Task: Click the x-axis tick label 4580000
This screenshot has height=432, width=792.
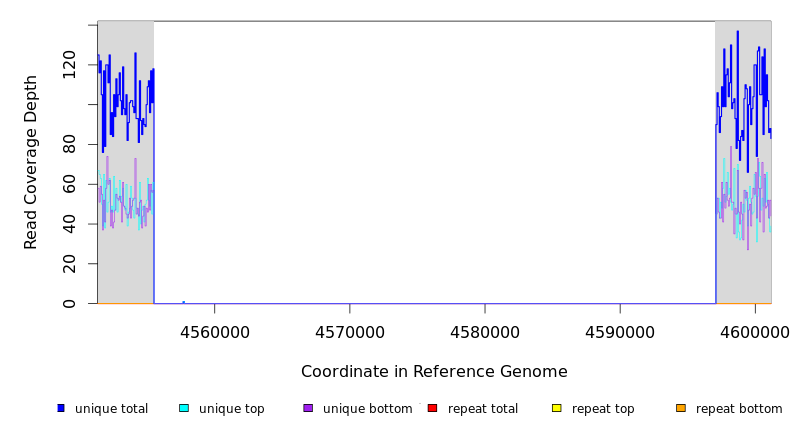Action: click(485, 331)
